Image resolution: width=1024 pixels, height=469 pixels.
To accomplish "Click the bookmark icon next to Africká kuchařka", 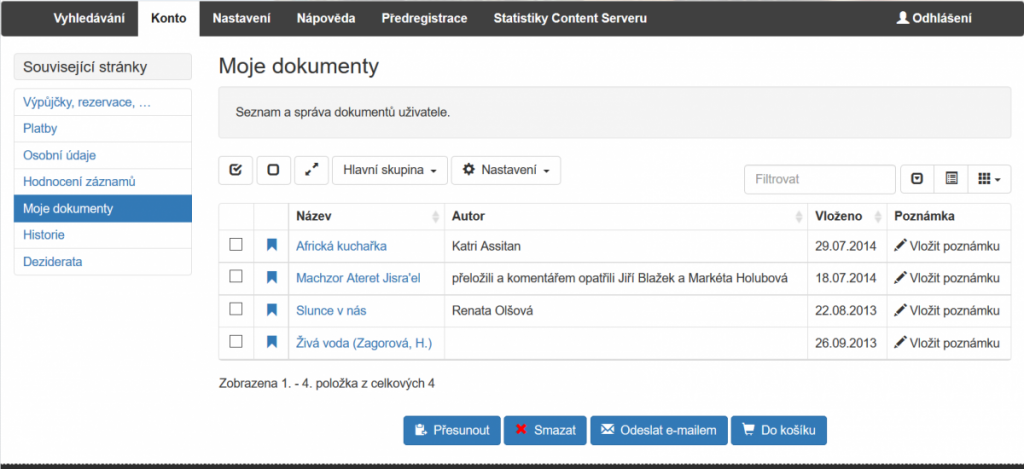I will coord(271,245).
